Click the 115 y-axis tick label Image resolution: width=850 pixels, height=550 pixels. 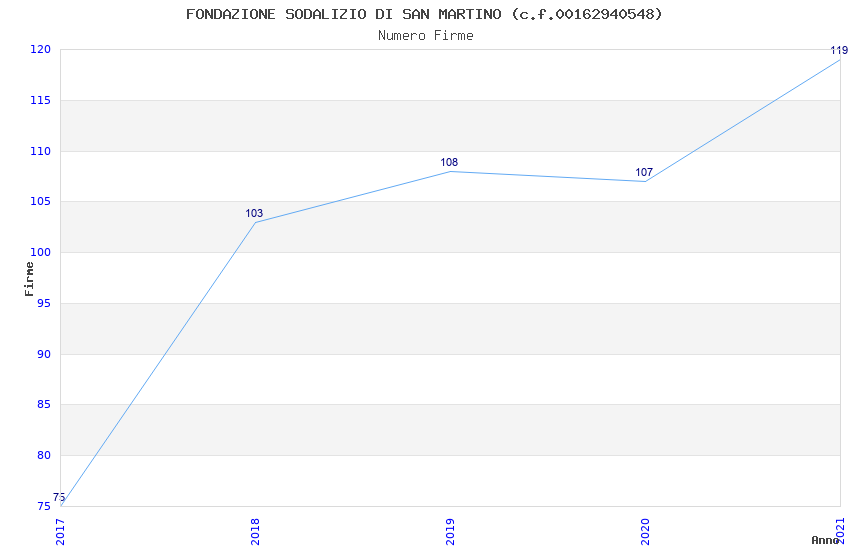pos(40,101)
